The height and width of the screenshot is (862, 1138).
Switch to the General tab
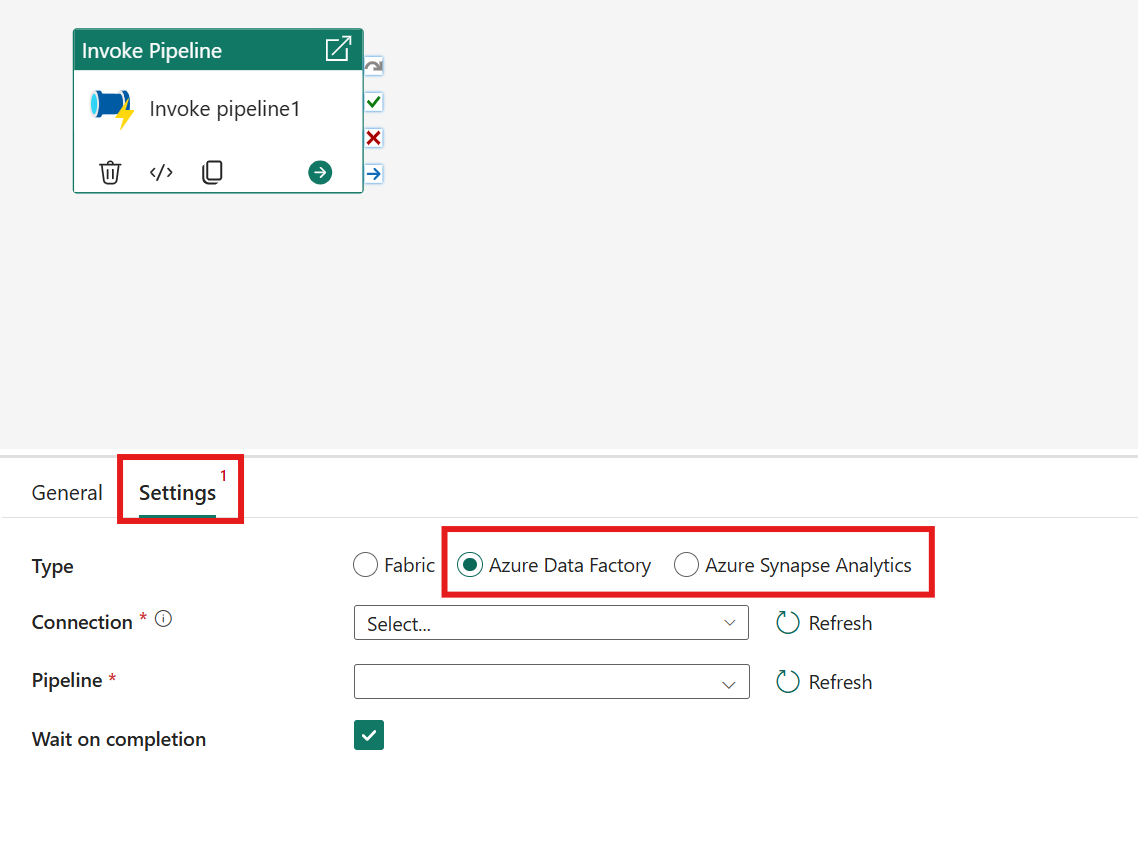point(66,492)
